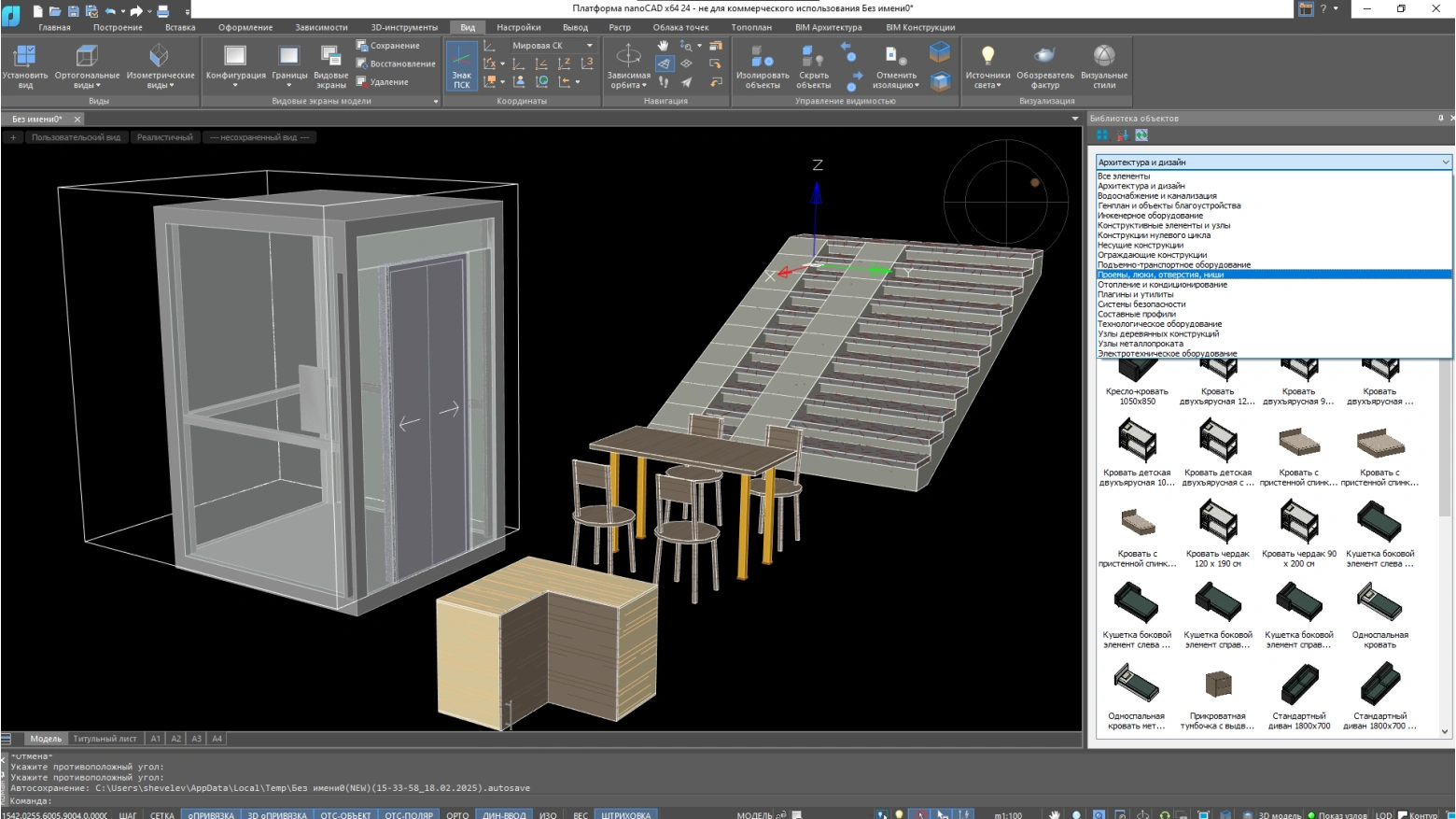Click Сохранение view button
Viewport: 1456px width, 819px height.
[388, 46]
